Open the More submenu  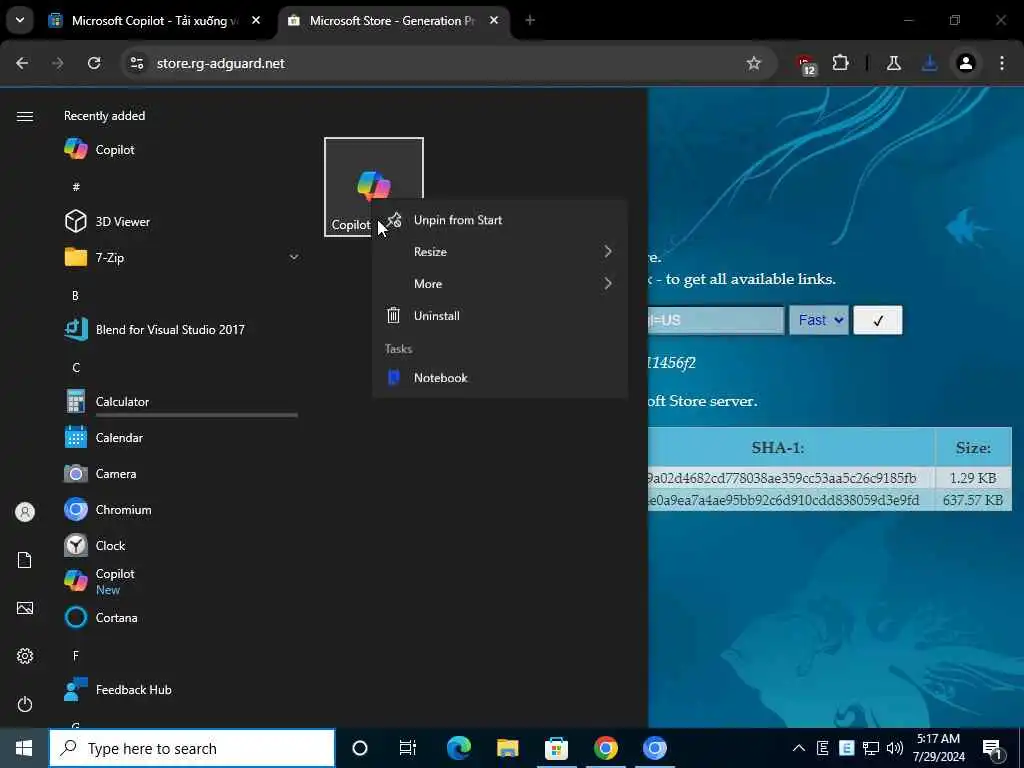500,283
